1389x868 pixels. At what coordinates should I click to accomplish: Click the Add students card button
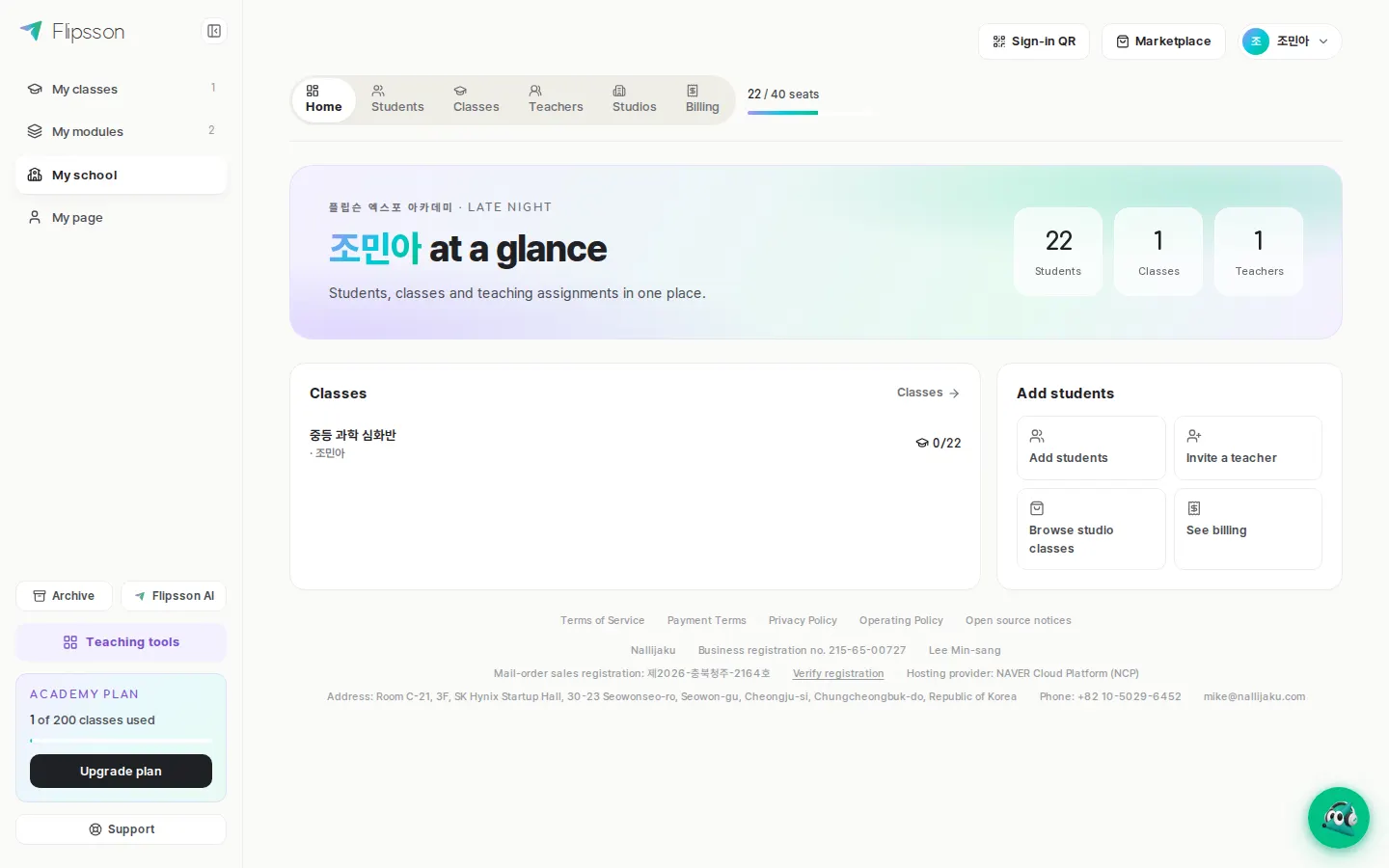[x=1091, y=448]
